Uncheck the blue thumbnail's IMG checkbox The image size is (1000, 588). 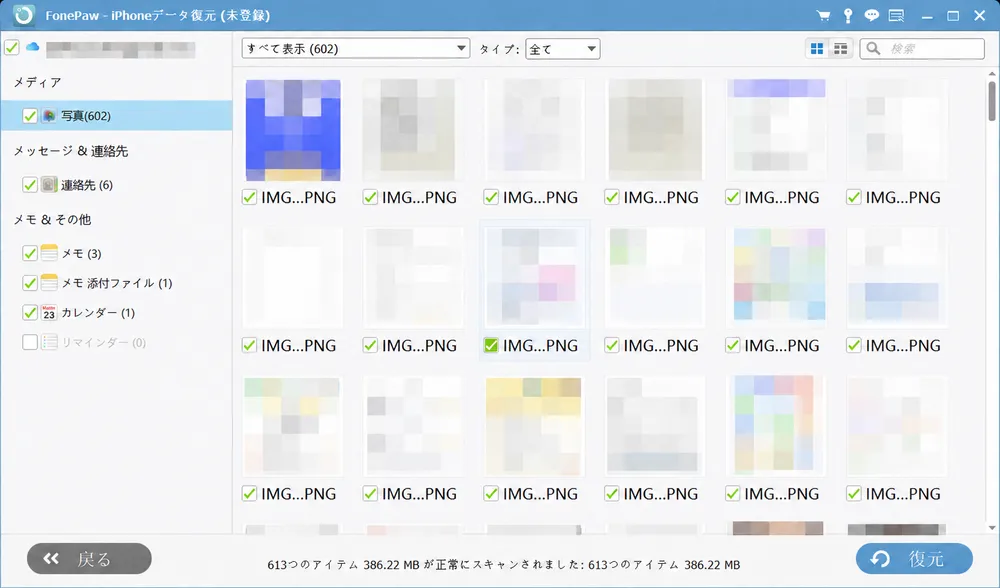click(249, 198)
